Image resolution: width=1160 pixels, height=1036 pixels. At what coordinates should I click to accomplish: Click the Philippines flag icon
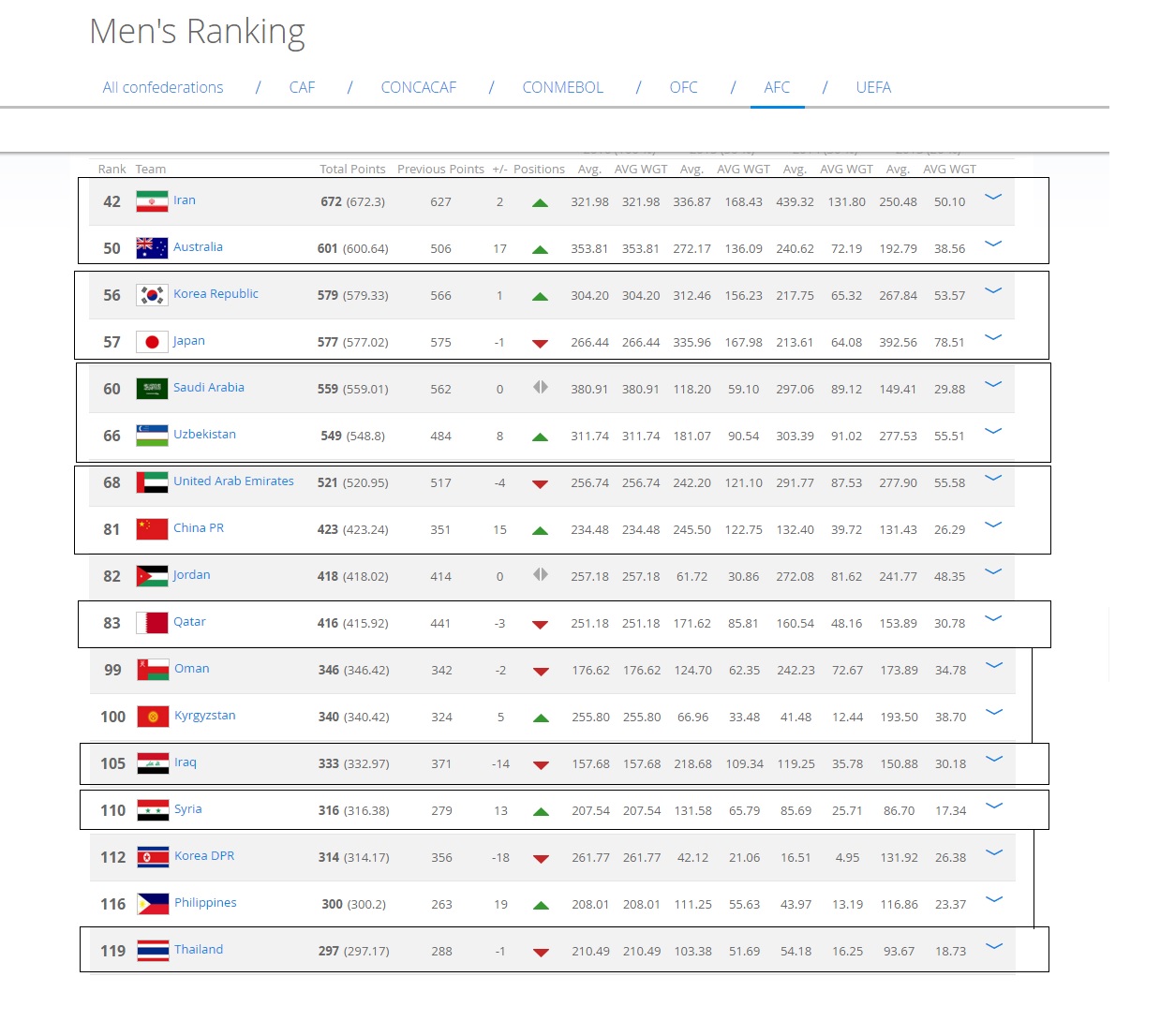point(153,904)
